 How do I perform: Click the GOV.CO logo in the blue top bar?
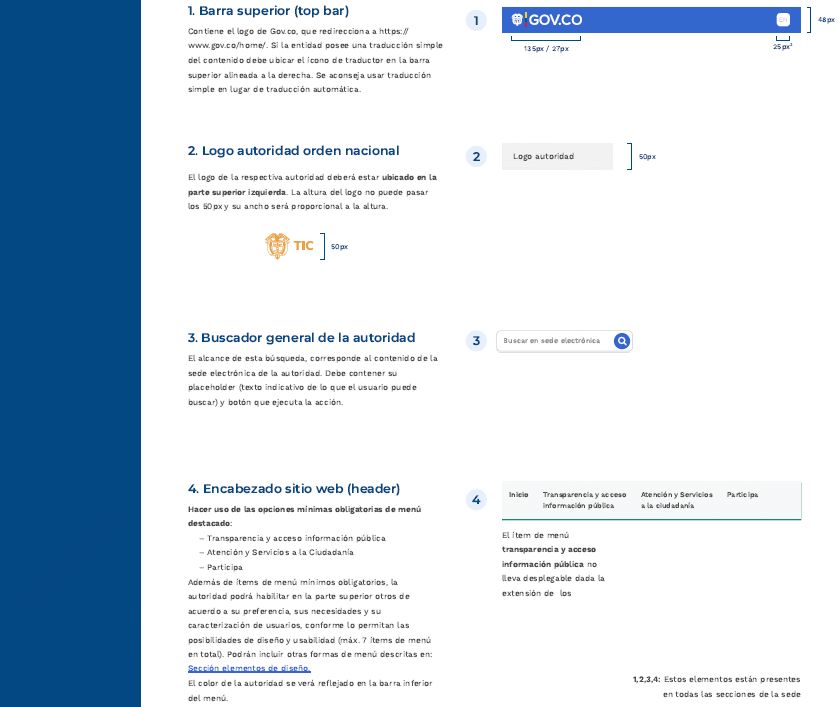tap(546, 20)
